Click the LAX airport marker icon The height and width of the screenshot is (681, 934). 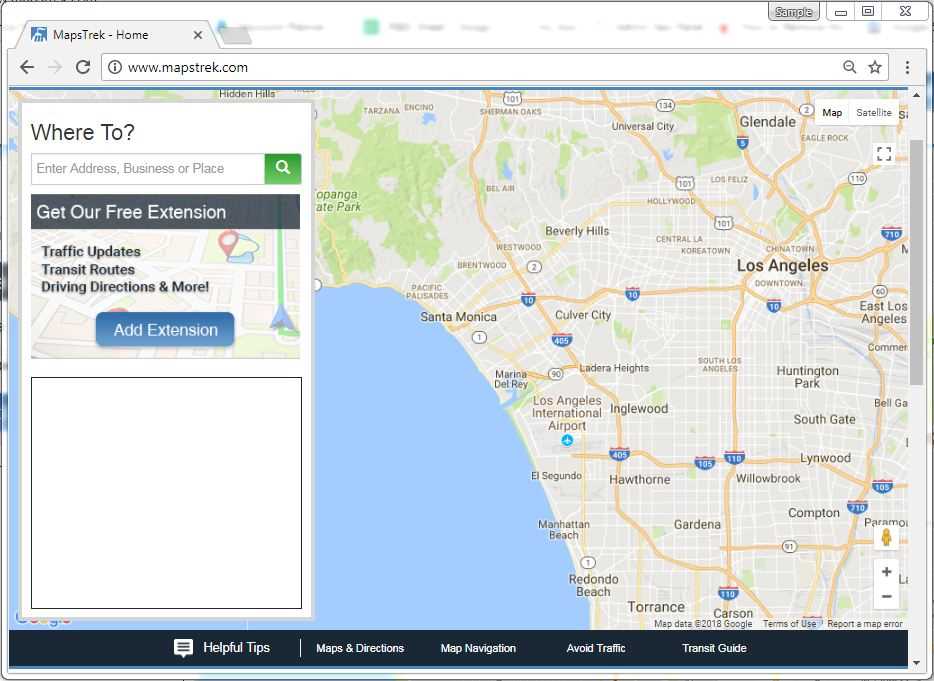coord(567,440)
